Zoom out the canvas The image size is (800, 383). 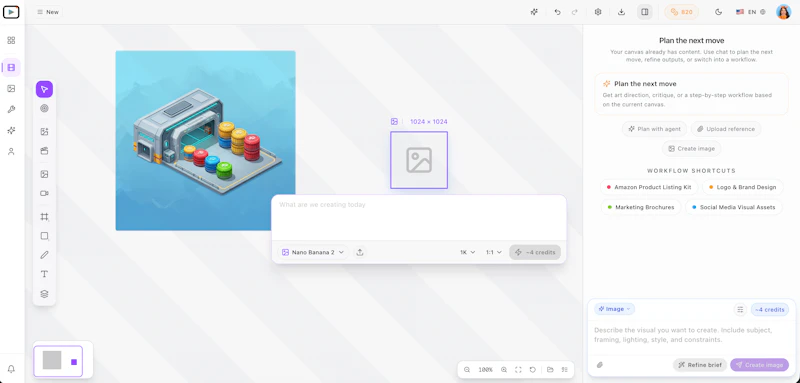[467, 370]
